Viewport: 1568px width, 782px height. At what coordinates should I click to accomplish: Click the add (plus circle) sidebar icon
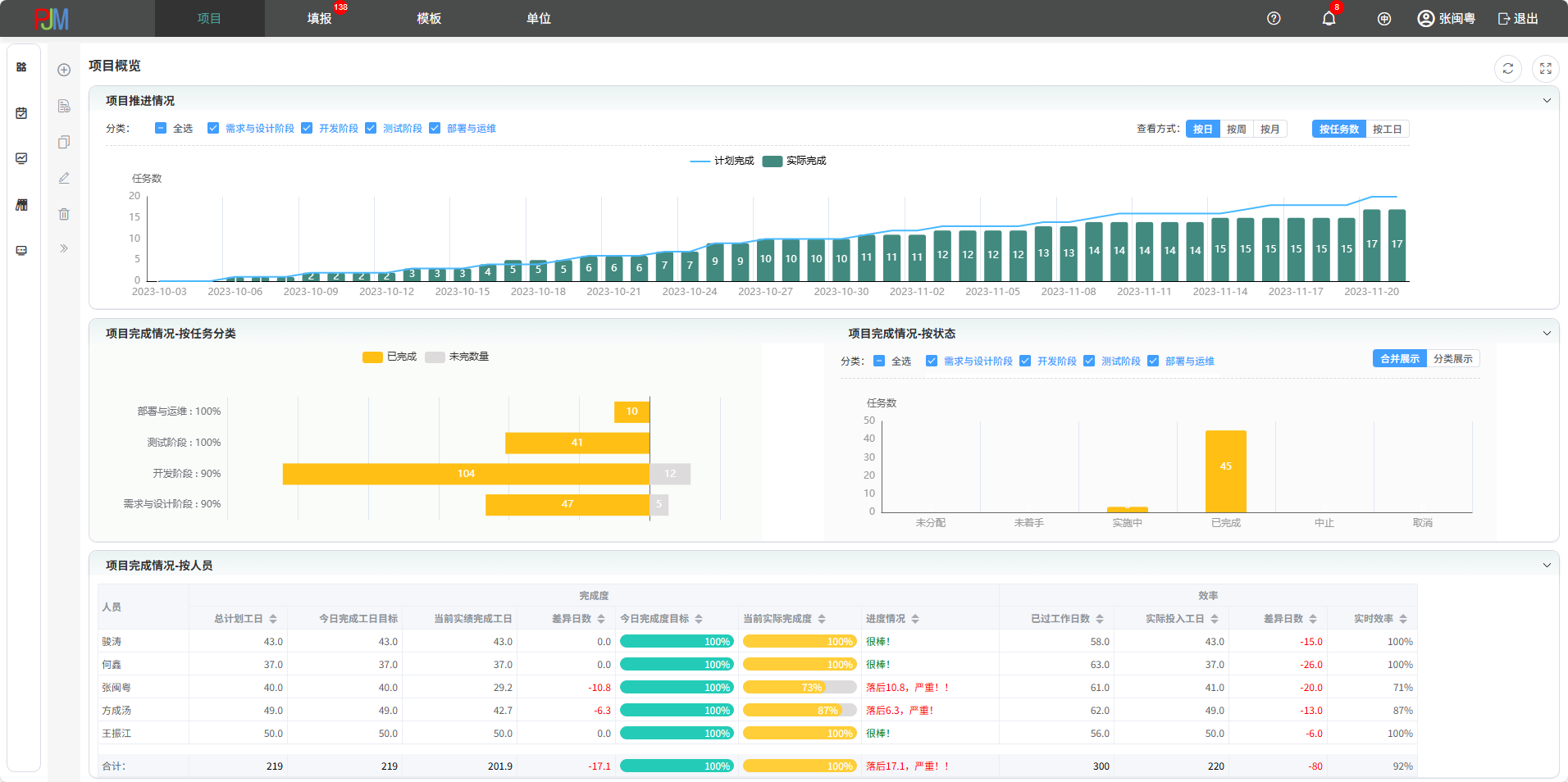point(64,70)
